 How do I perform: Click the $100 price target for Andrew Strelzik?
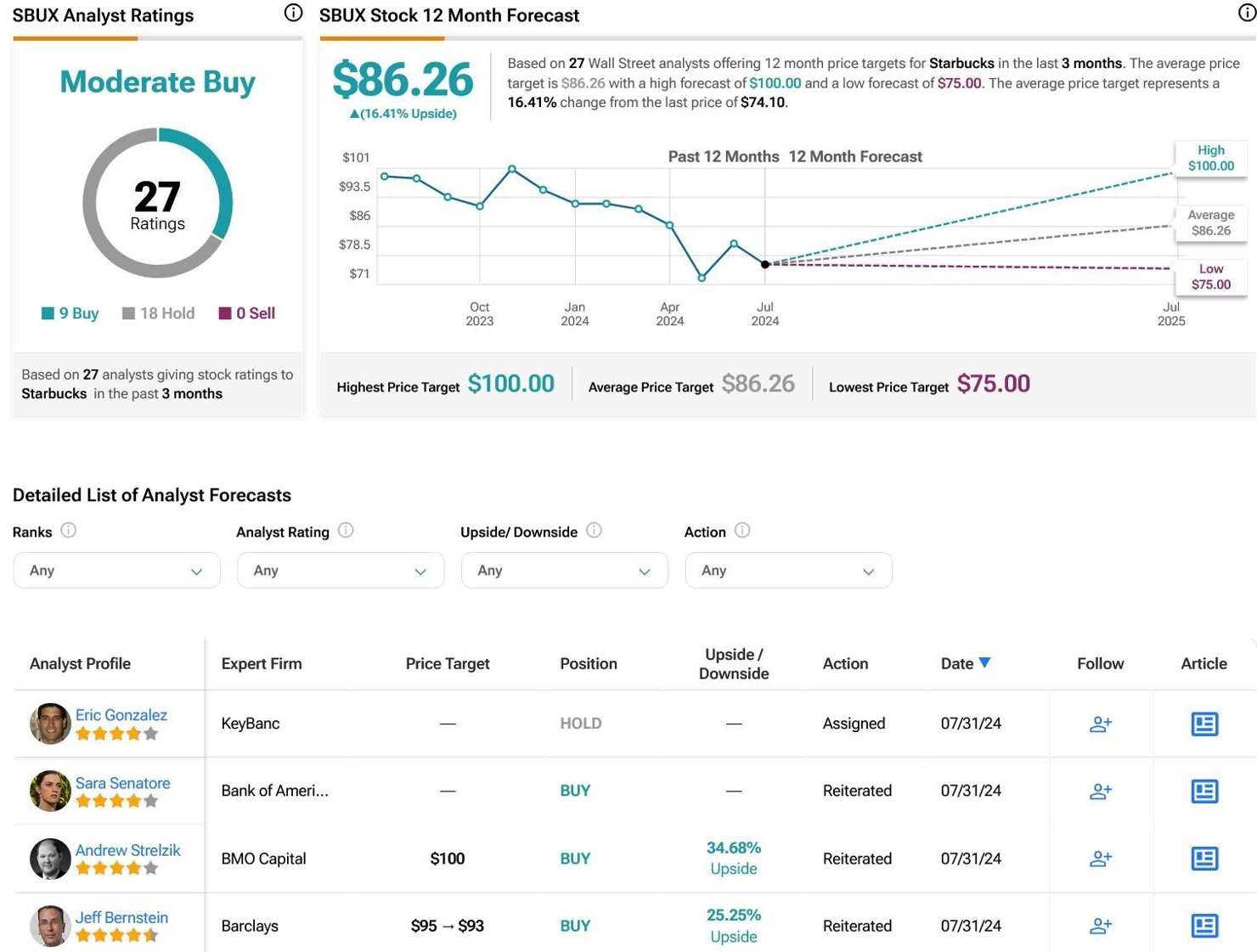(x=448, y=859)
